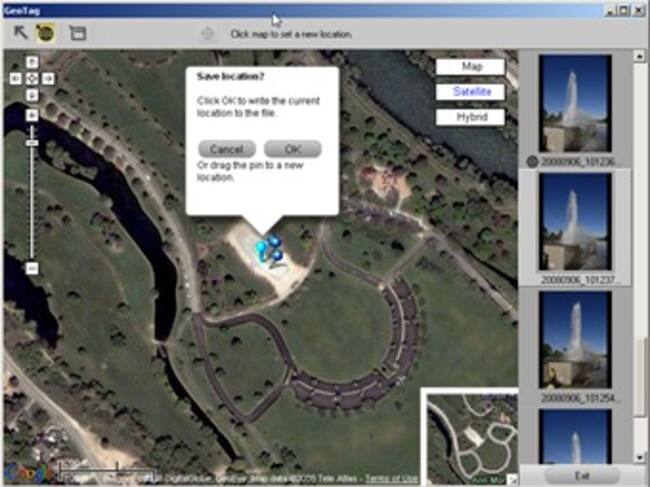Cancel the Save location dialog
650x487 pixels.
(x=226, y=149)
